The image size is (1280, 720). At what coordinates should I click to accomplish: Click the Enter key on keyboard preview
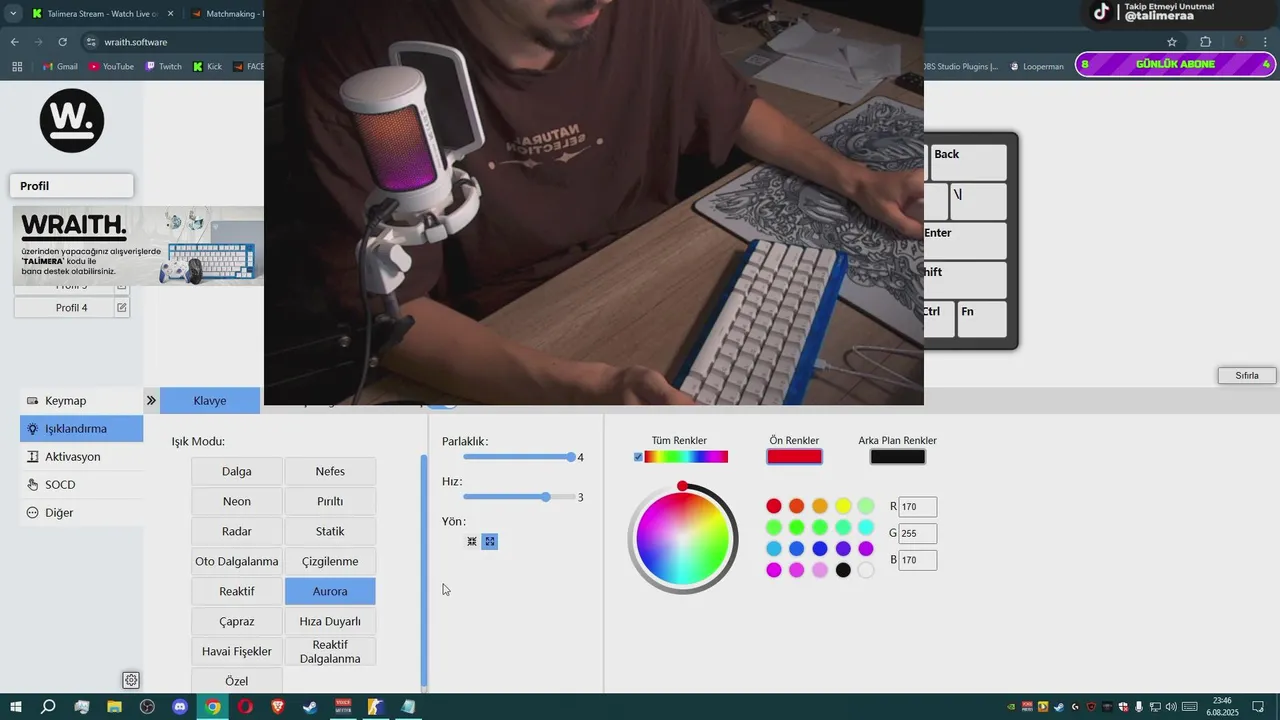click(x=964, y=241)
